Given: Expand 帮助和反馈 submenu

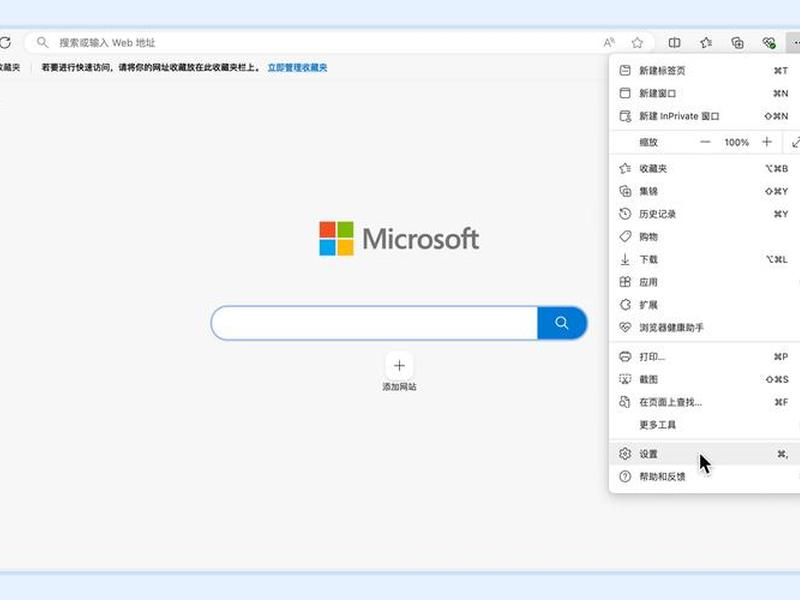Looking at the screenshot, I should 705,477.
